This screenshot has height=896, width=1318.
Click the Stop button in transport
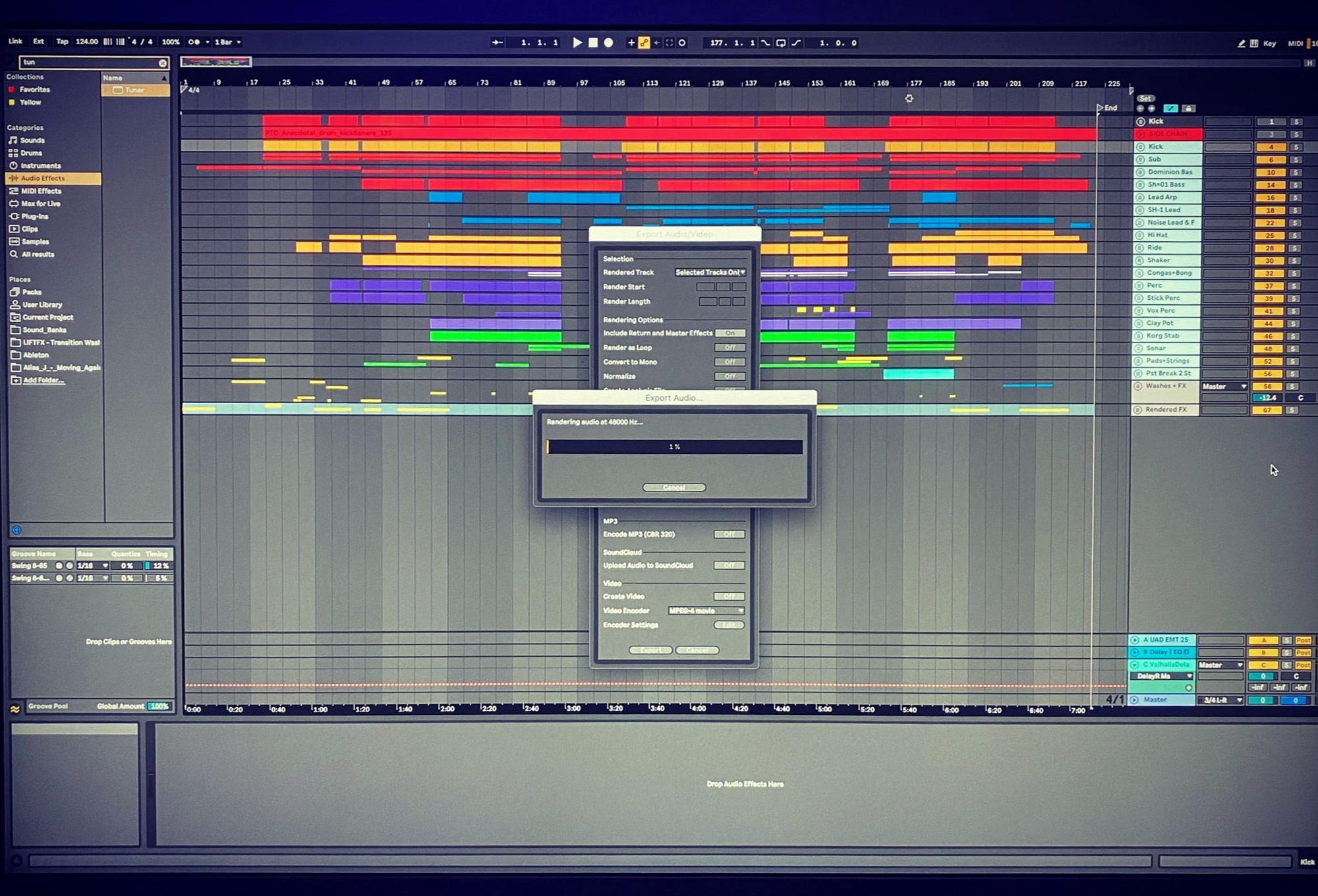tap(593, 43)
